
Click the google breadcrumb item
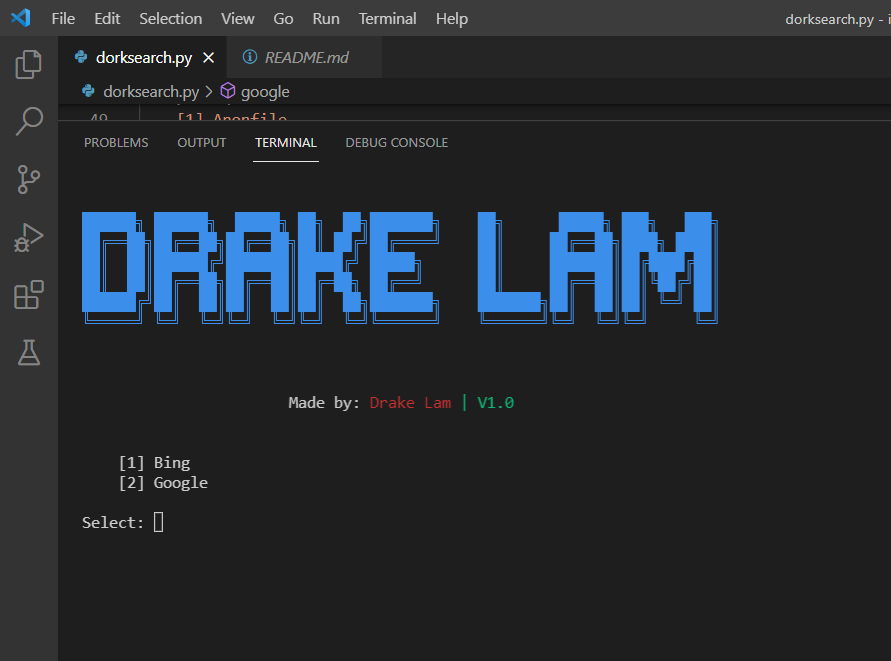(x=265, y=92)
